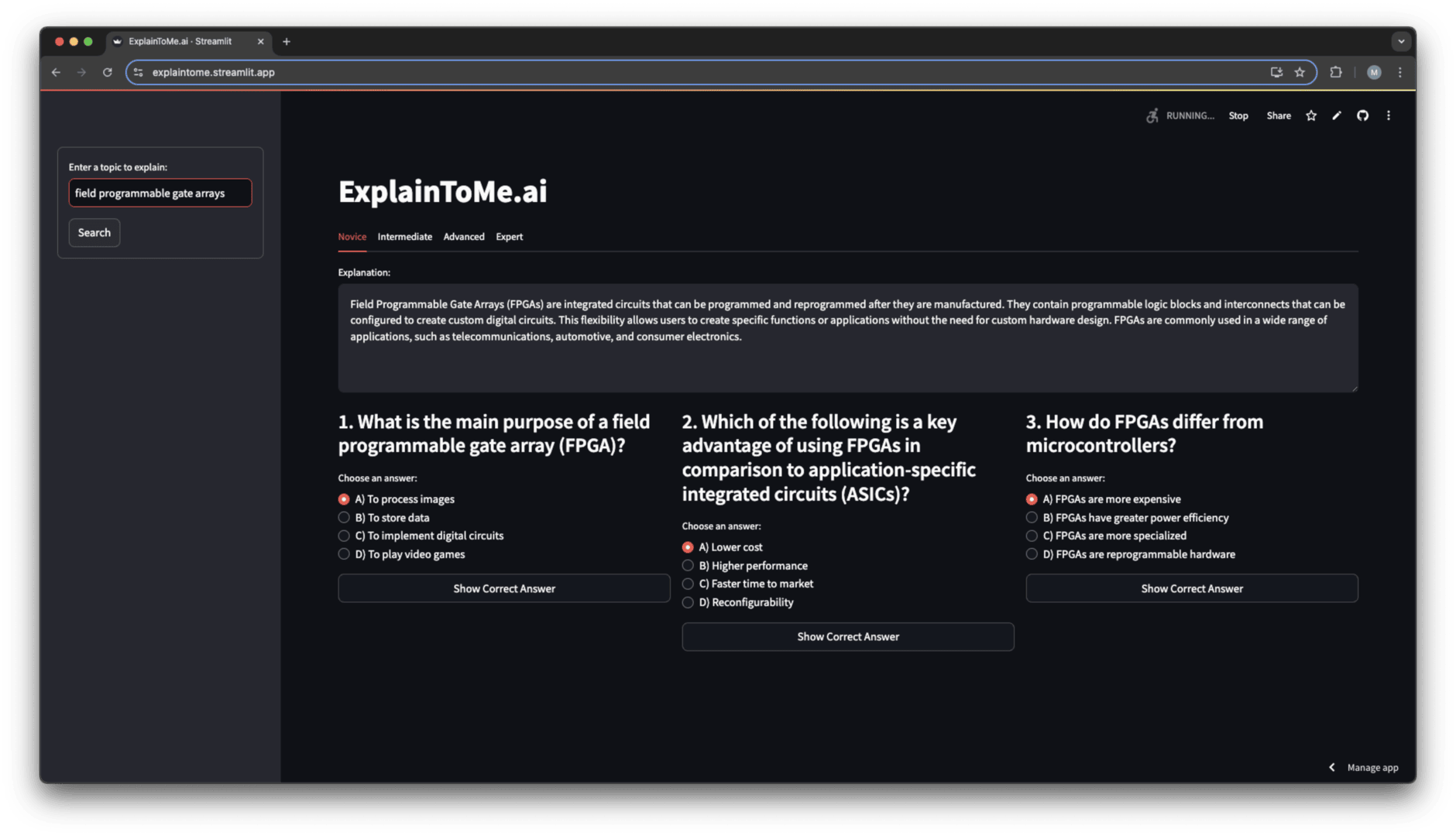Select C) FPGAs are more specialized
The width and height of the screenshot is (1456, 836).
point(1107,536)
